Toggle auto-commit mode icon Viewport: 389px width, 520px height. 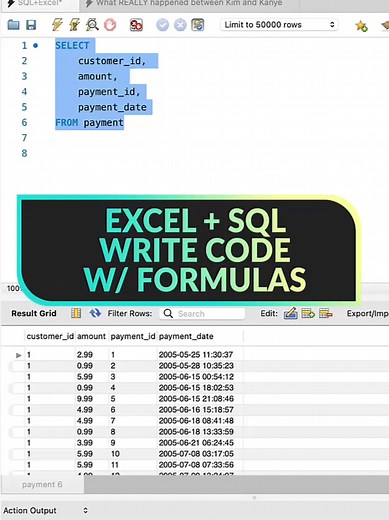coord(198,25)
